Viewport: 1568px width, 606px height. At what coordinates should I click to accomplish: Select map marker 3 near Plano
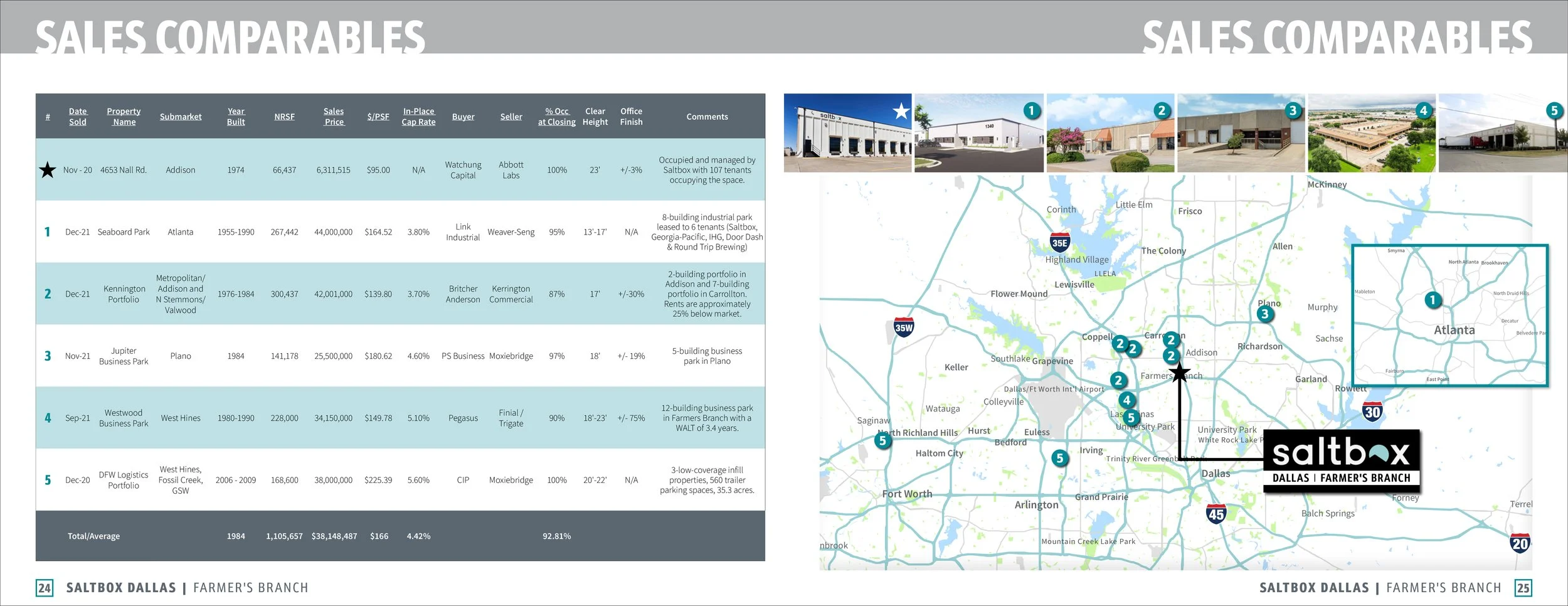(1265, 314)
